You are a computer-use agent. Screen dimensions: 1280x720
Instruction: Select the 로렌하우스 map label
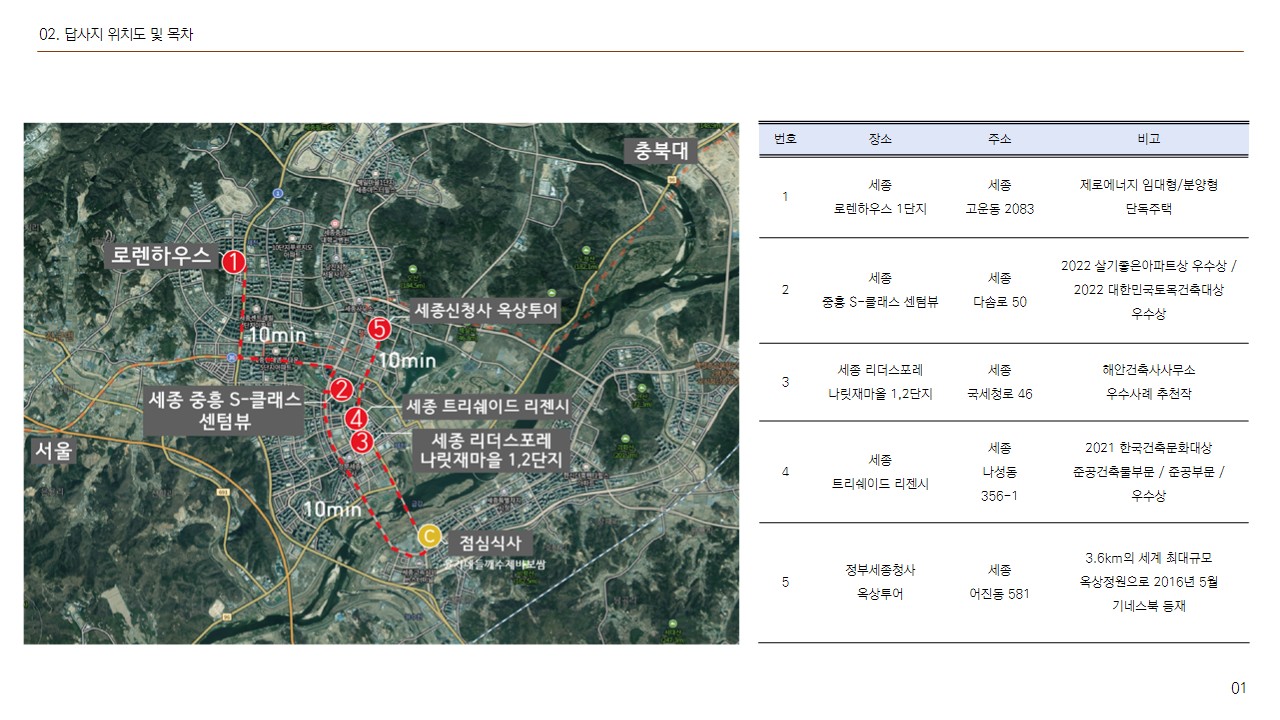(x=161, y=255)
